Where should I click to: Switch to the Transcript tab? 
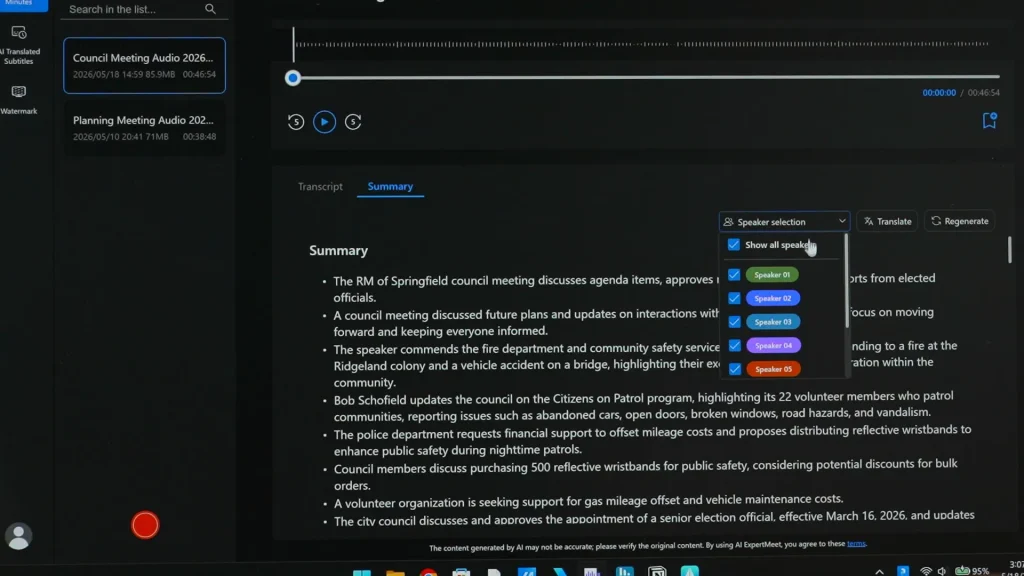point(320,187)
